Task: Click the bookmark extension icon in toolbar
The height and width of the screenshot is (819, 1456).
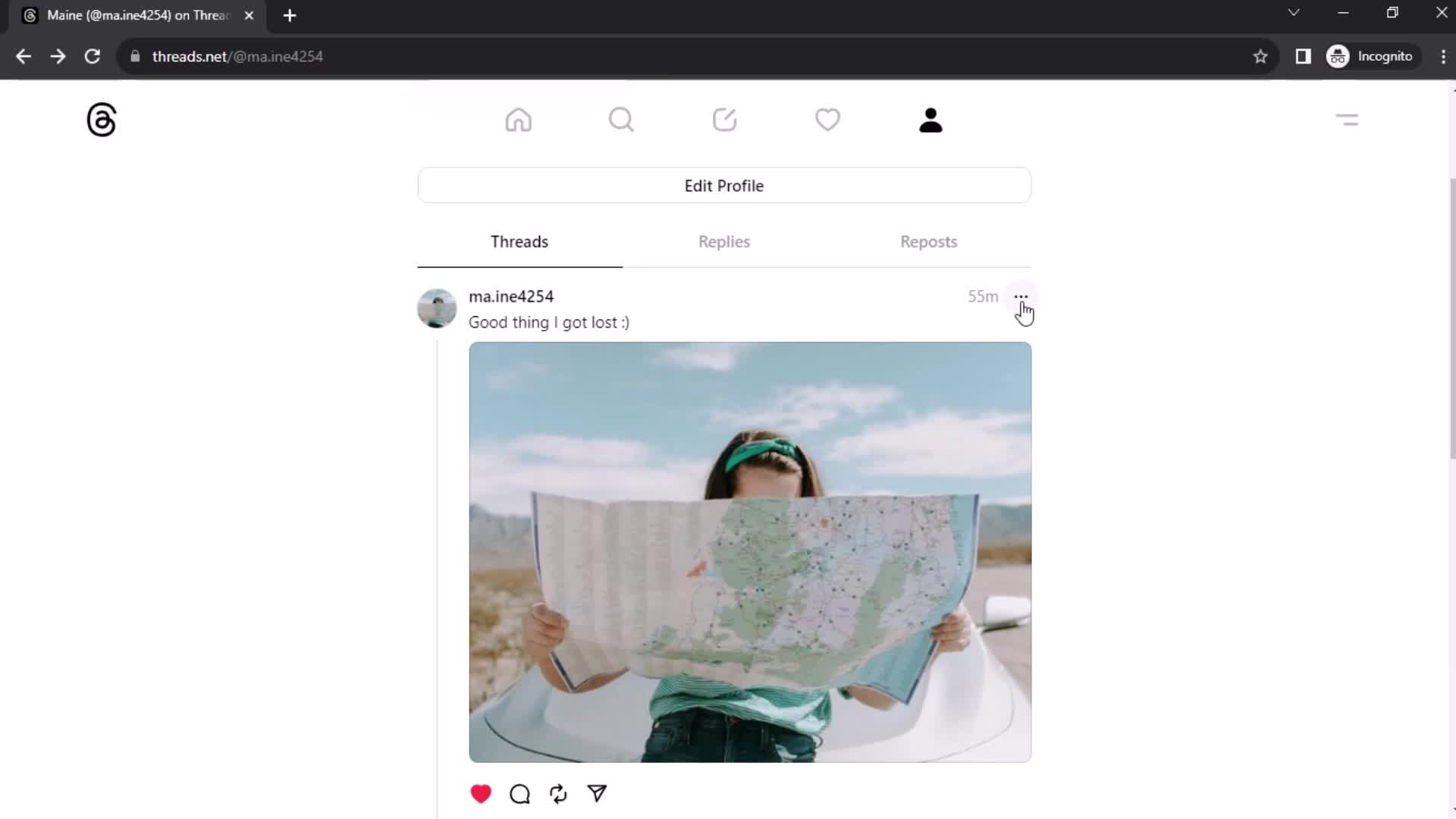Action: pos(1260,56)
